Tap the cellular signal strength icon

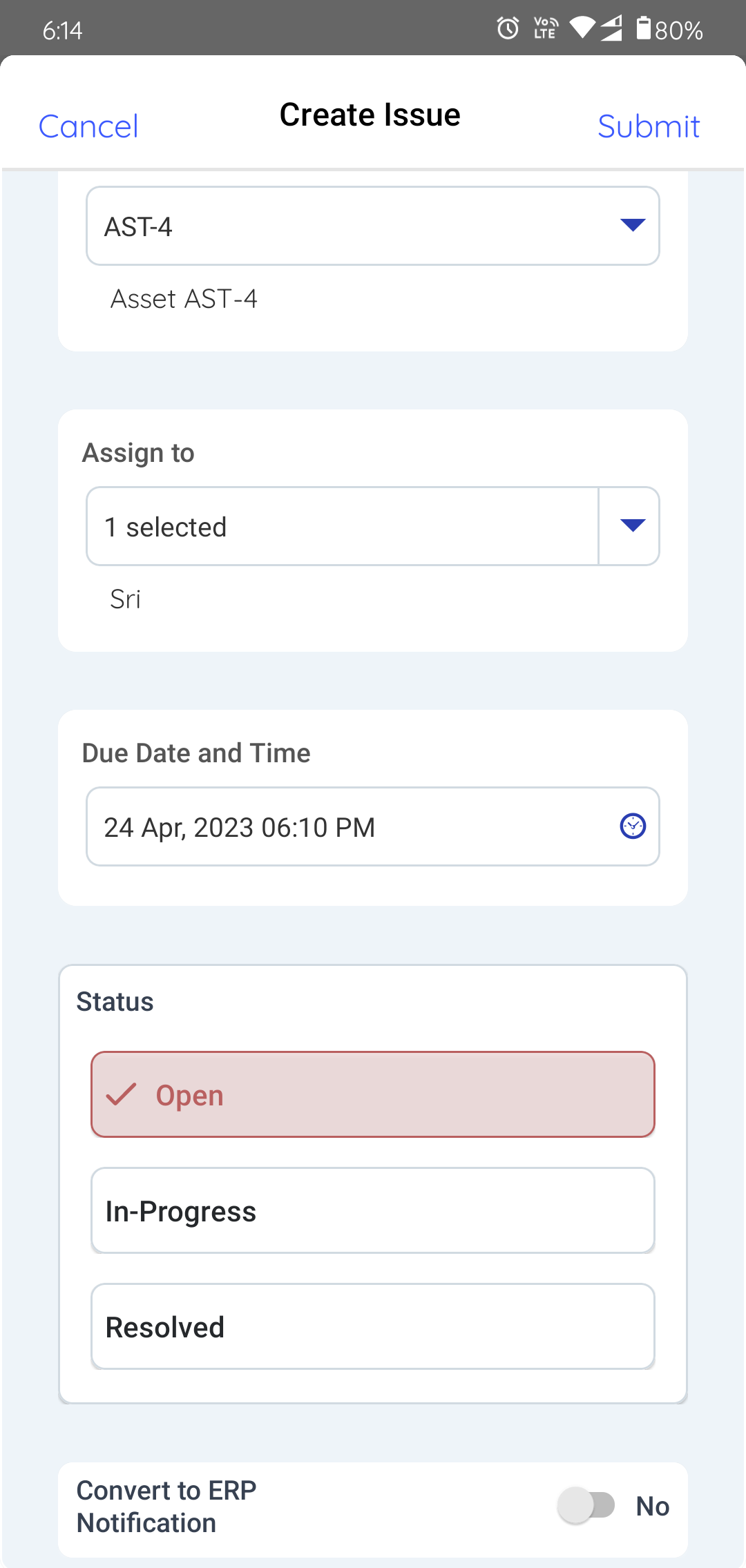pyautogui.click(x=611, y=28)
